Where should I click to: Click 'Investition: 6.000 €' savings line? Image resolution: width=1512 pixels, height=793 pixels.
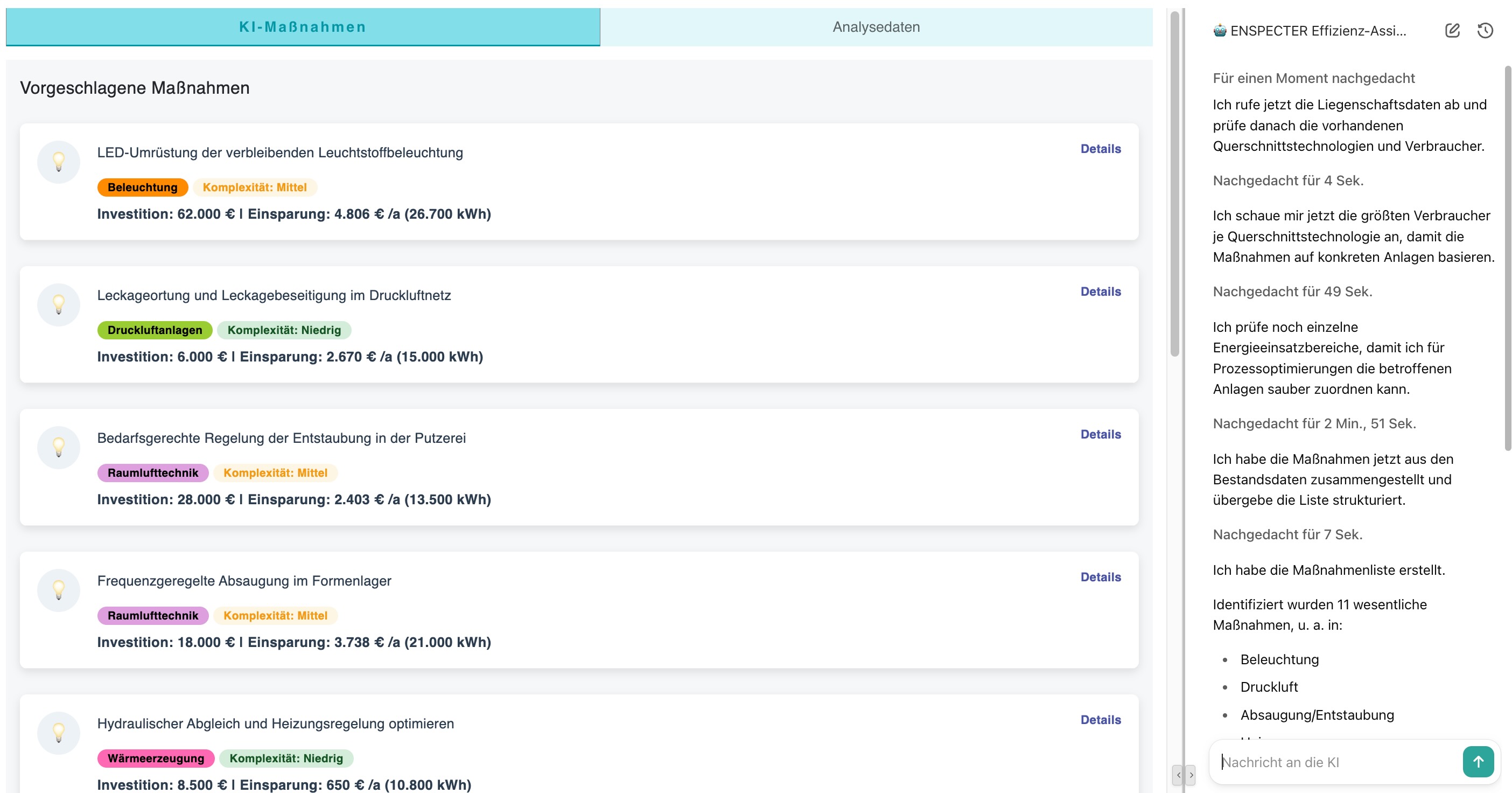pyautogui.click(x=290, y=357)
